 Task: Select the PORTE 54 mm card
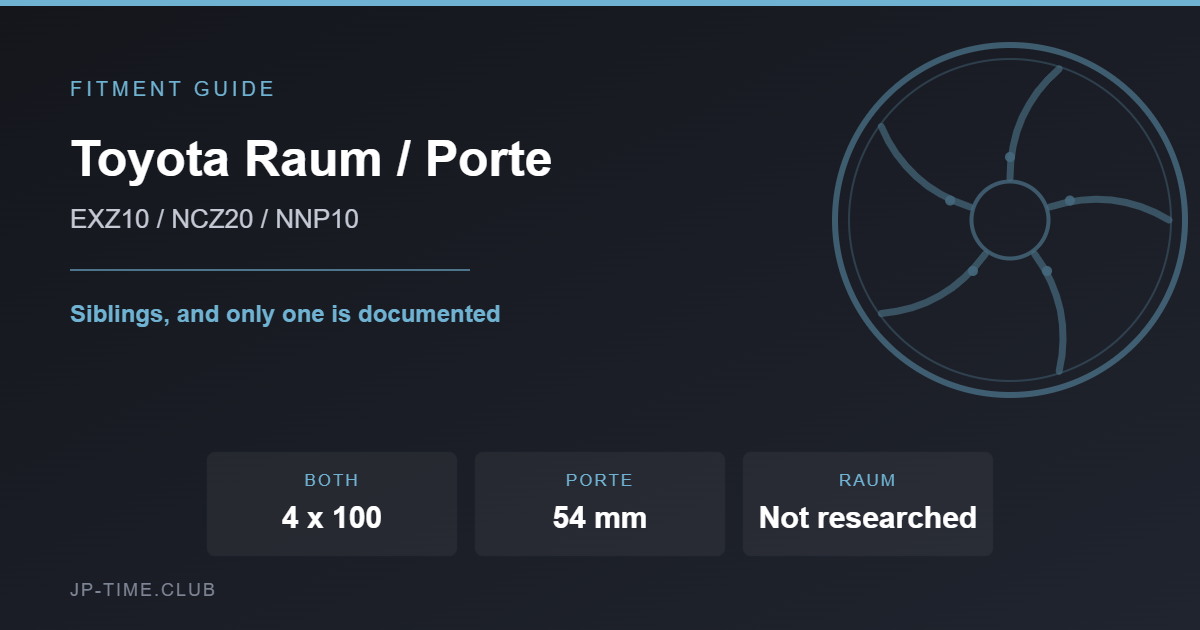(600, 504)
